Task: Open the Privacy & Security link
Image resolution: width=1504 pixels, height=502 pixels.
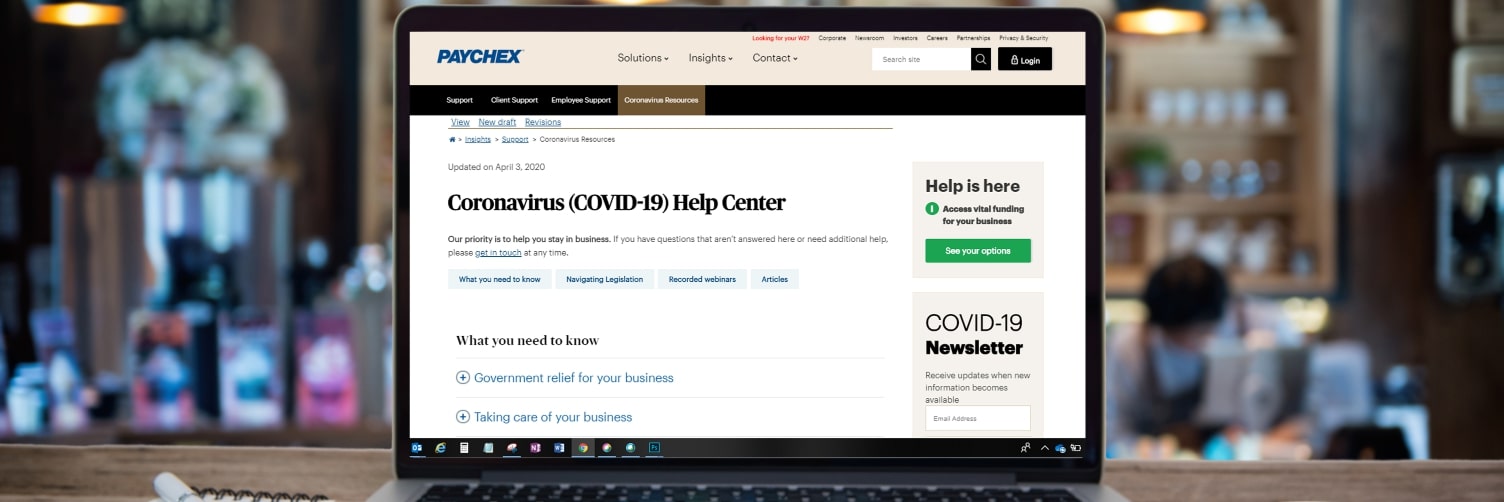Action: [x=1024, y=38]
